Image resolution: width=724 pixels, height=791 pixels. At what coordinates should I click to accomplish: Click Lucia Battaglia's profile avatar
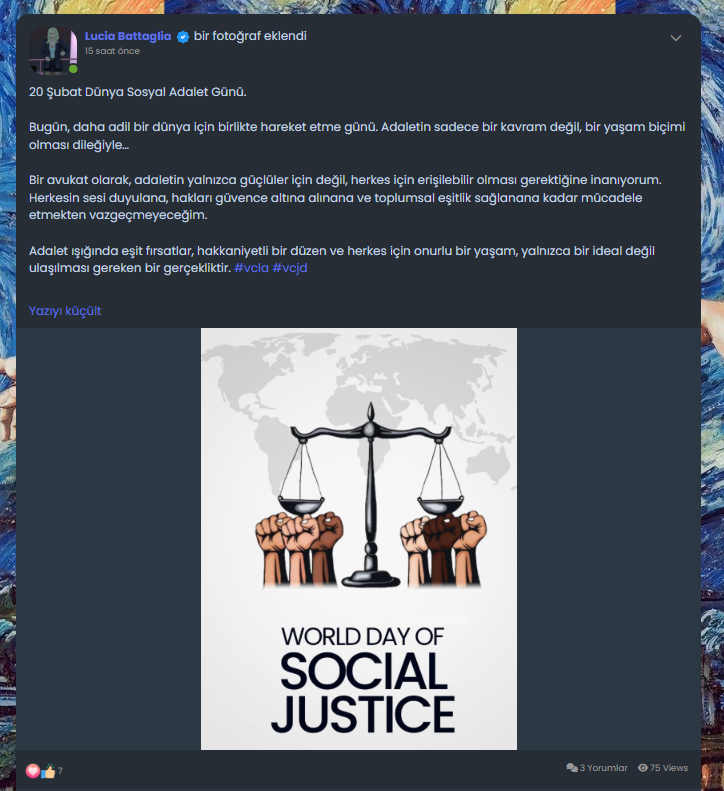click(x=53, y=51)
